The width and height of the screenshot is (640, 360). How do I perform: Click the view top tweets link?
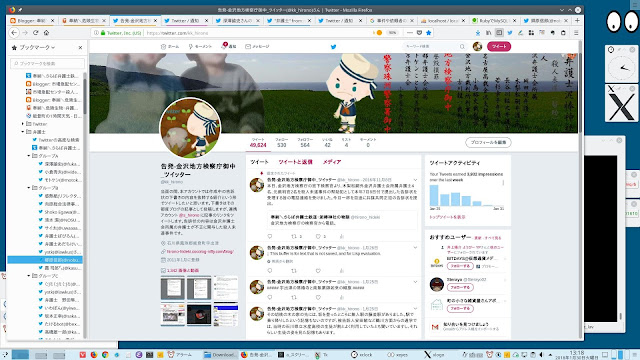pos(447,217)
